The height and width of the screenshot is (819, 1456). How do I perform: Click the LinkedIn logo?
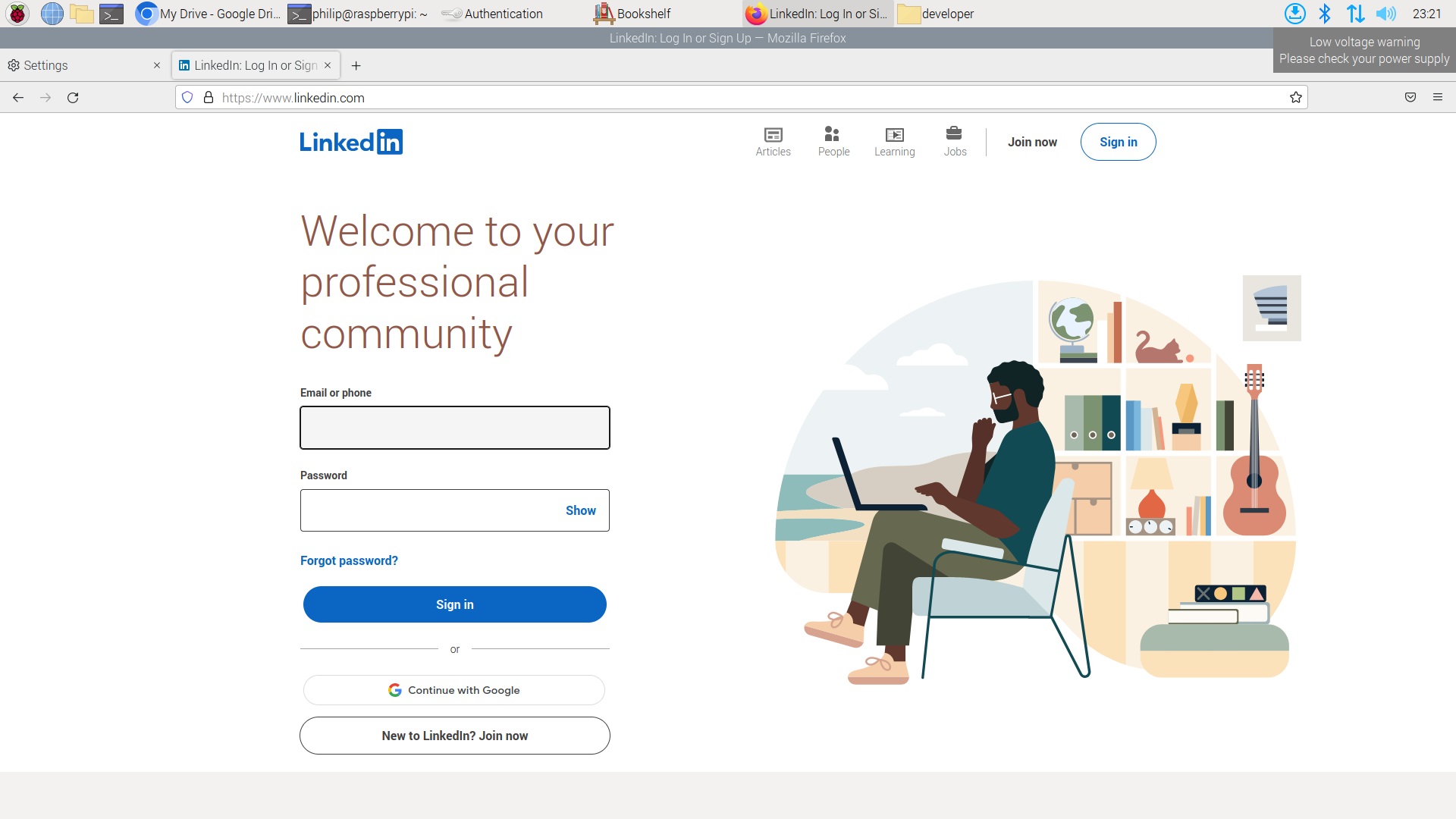351,142
